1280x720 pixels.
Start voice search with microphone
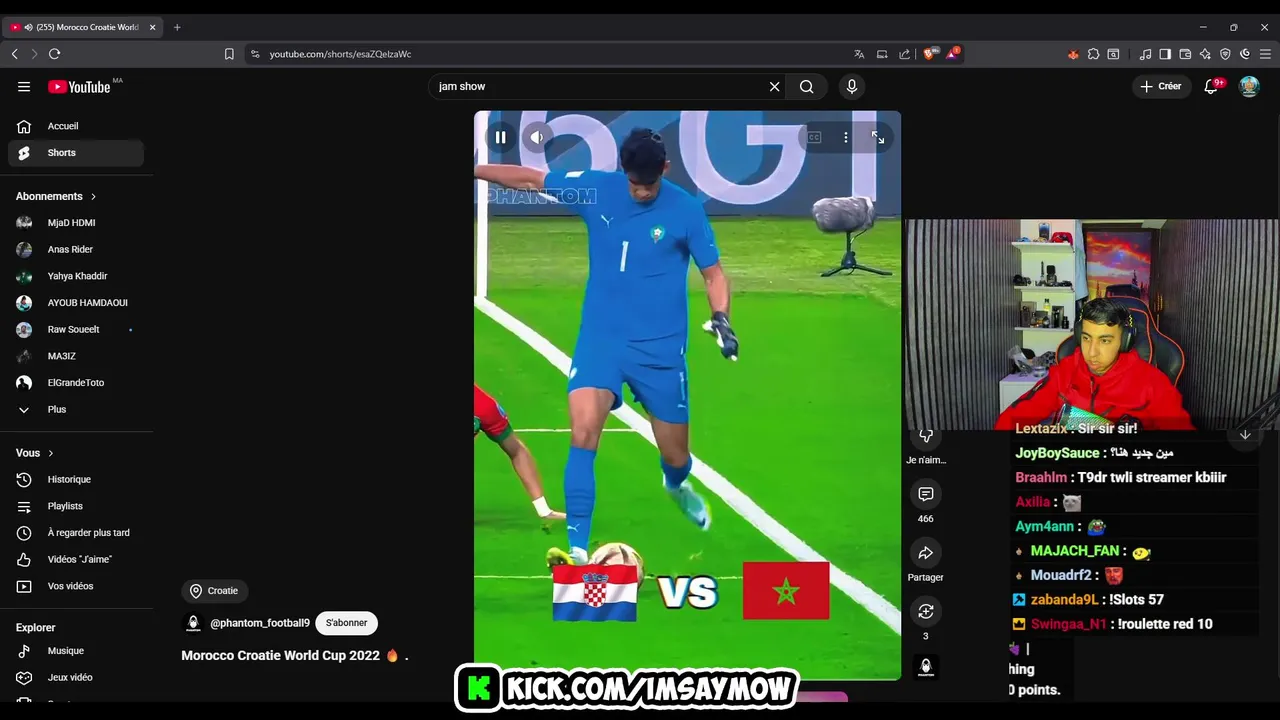pyautogui.click(x=852, y=87)
